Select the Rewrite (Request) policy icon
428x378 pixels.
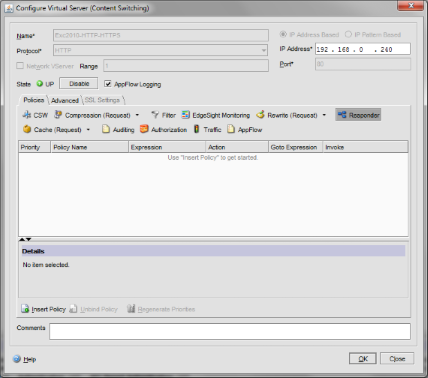point(260,115)
